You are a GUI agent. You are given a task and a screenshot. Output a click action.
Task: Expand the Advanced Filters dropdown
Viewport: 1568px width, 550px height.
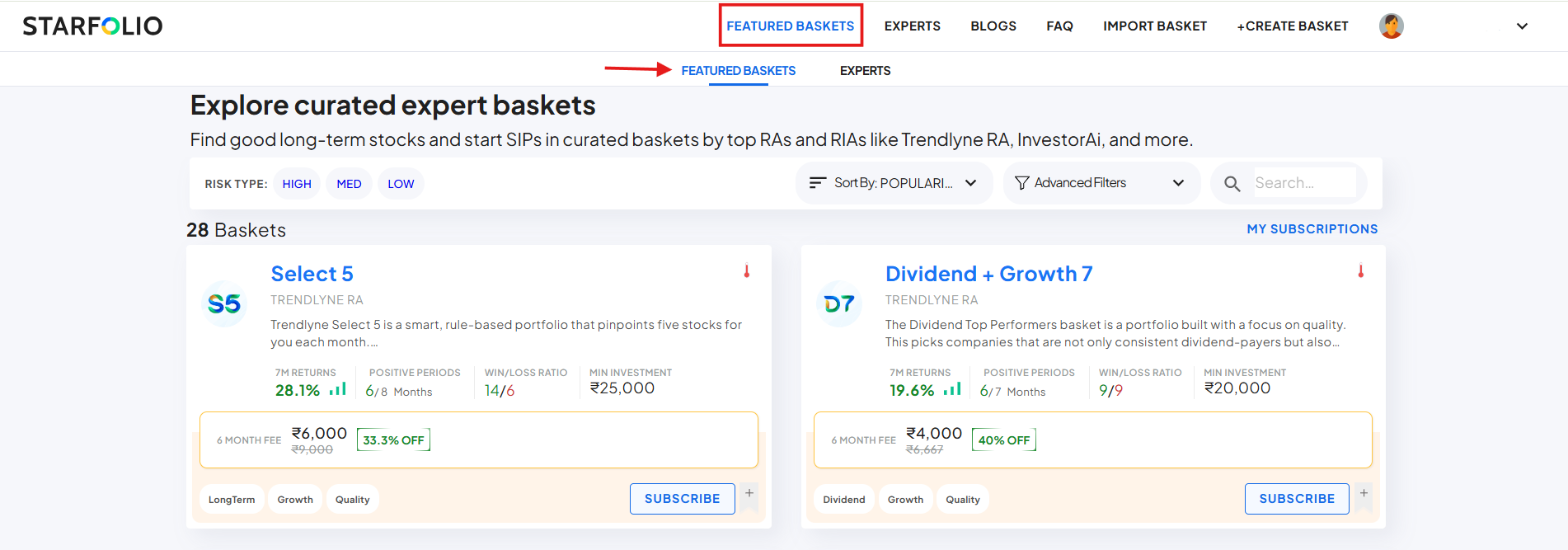click(1099, 183)
